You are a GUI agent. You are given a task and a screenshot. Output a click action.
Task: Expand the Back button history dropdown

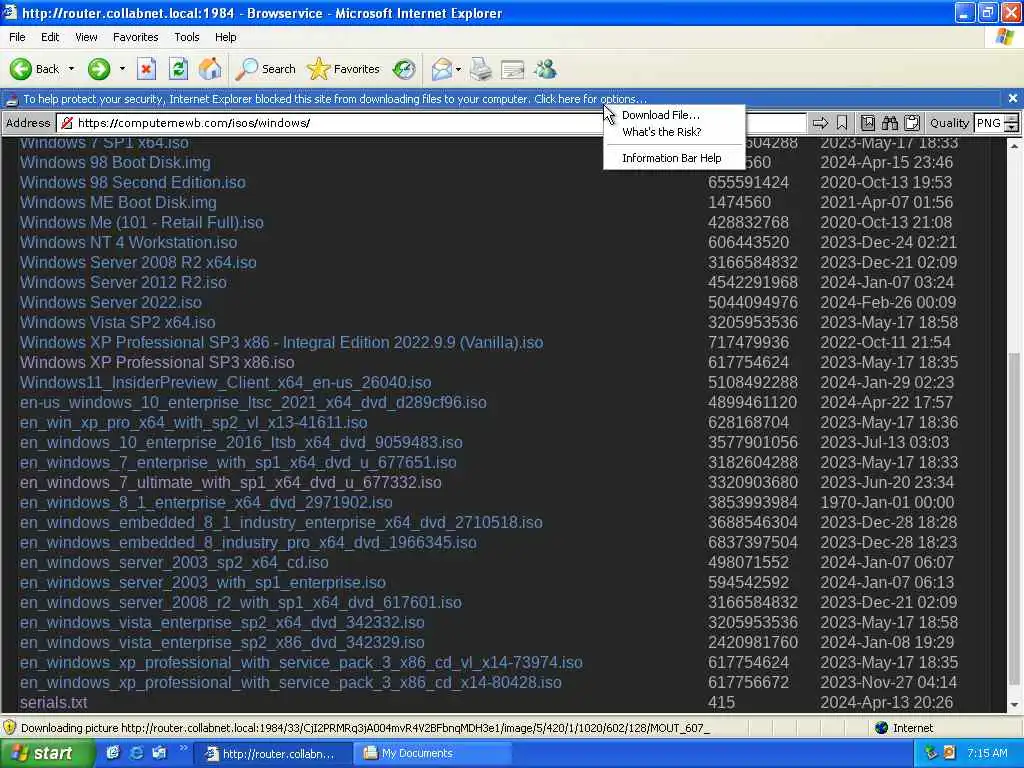71,69
